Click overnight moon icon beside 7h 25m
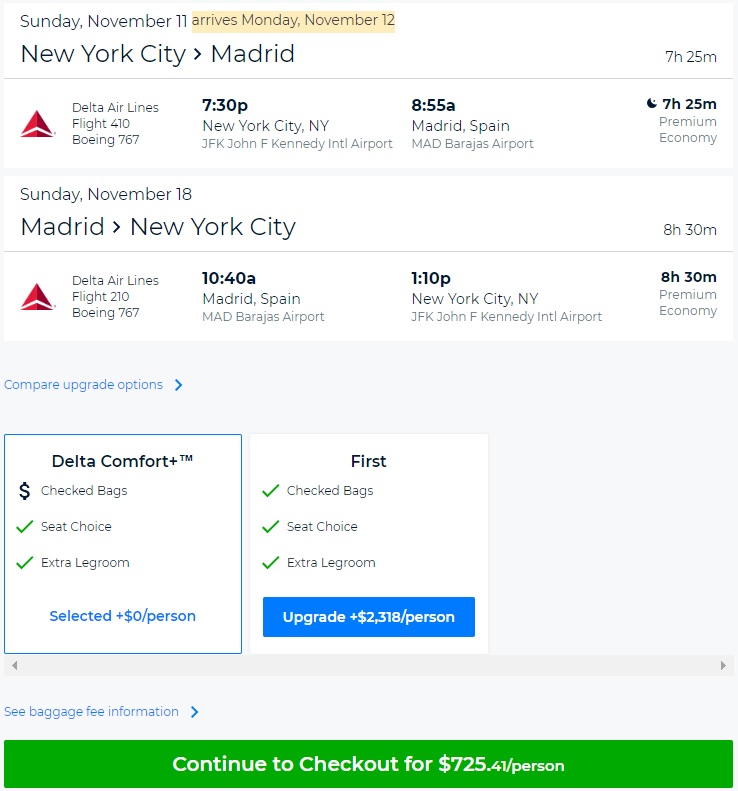Viewport: 738px width, 791px height. tap(651, 104)
